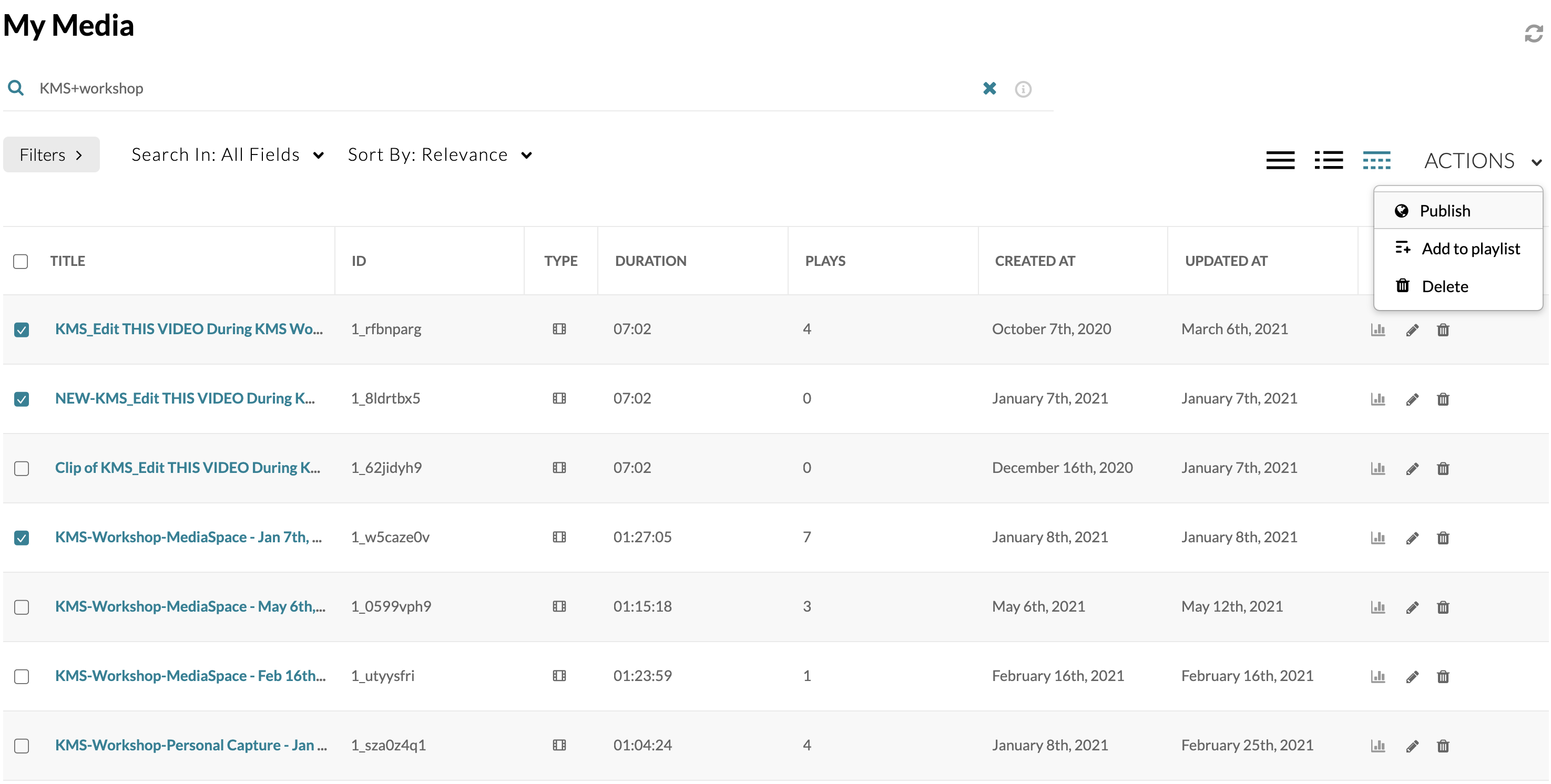The image size is (1551, 784).
Task: Open analytics for the May 6th workshop
Action: point(1377,607)
